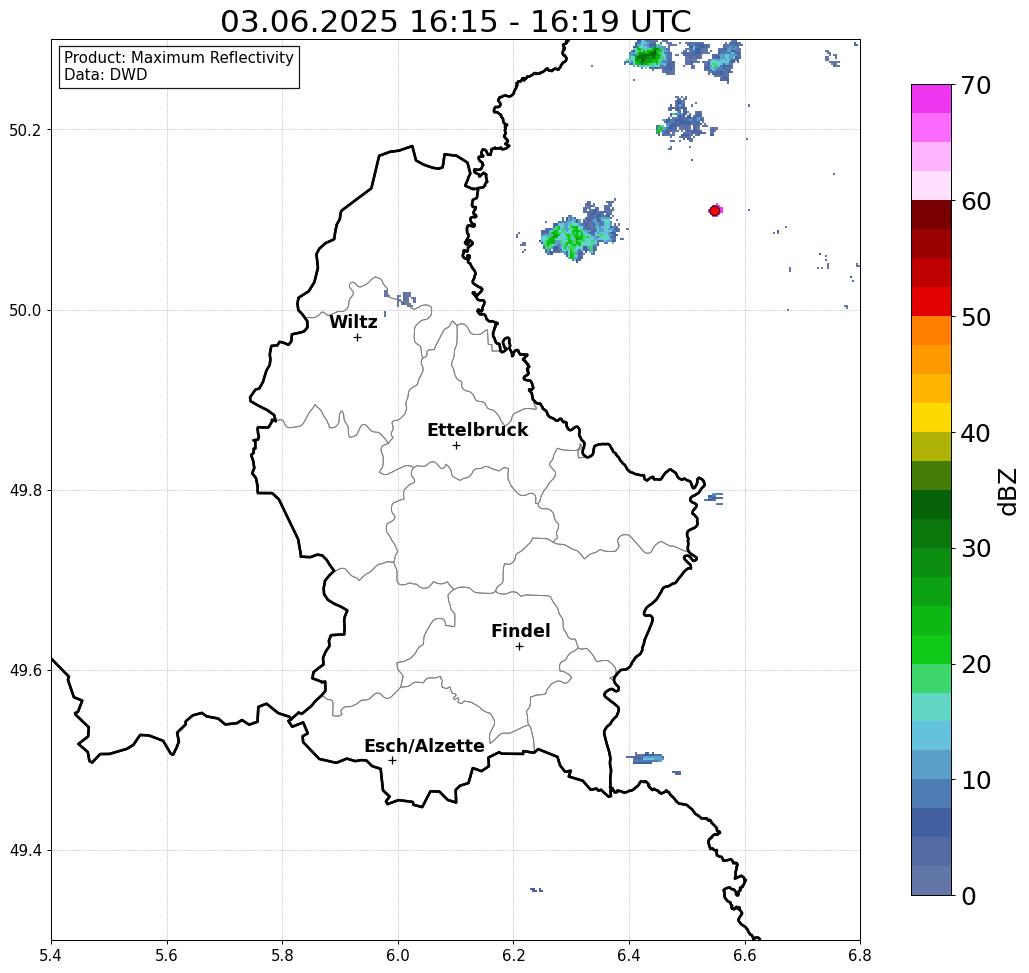This screenshot has height=973, width=1029.
Task: Click the "dBZ" colorbar label
Action: (1007, 491)
